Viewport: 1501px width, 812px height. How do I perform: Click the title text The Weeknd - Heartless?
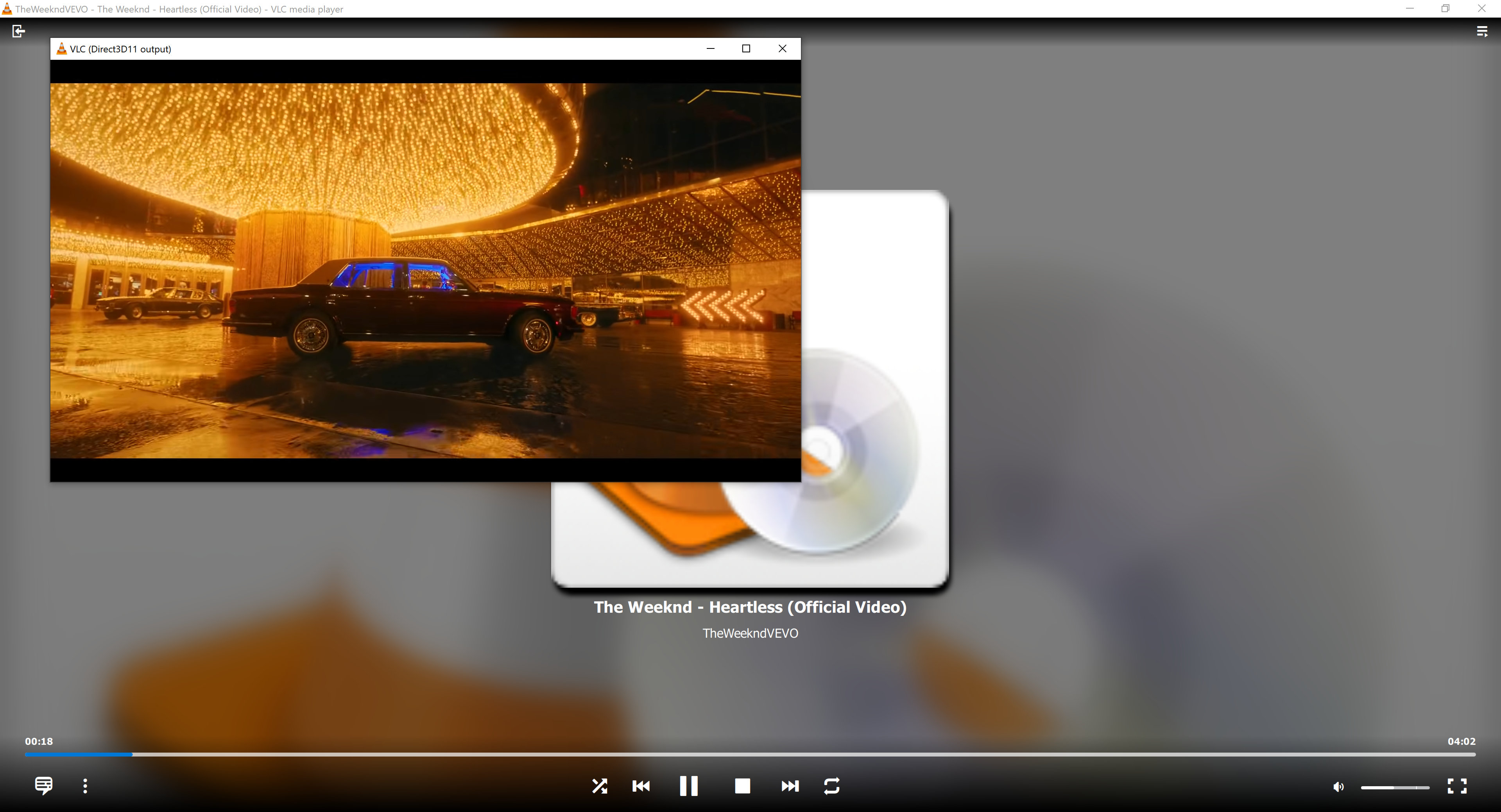[750, 607]
